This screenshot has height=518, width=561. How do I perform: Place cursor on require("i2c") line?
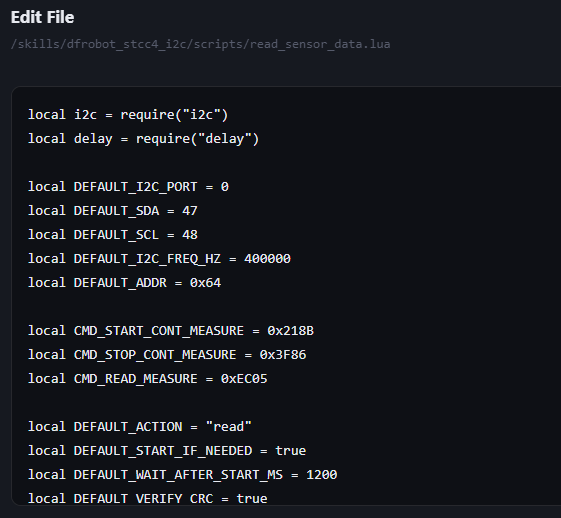[x=128, y=115]
